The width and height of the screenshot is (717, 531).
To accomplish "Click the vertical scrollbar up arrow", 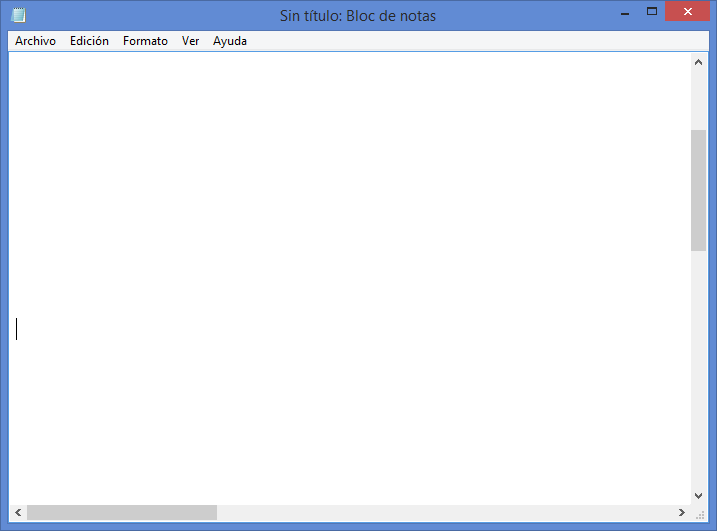I will (698, 62).
